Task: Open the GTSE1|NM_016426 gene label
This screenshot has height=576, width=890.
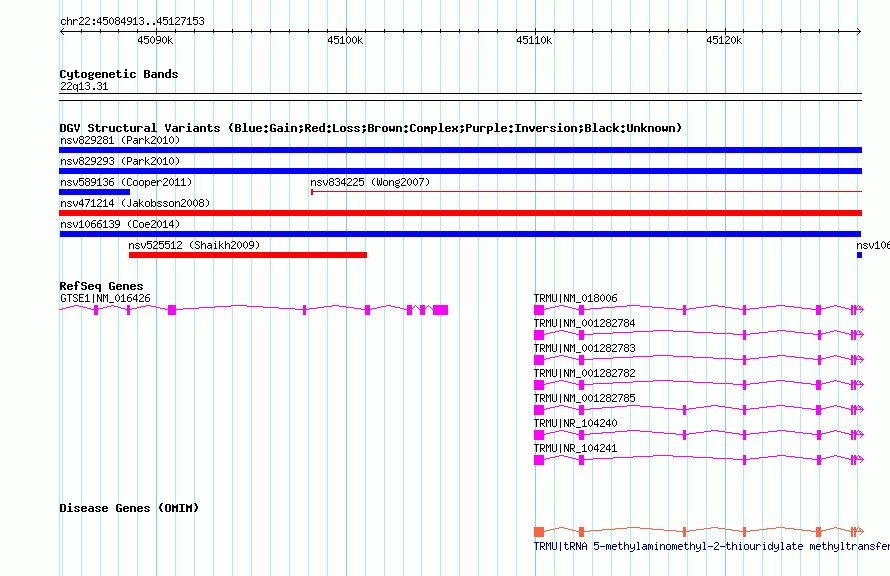Action: [x=105, y=298]
